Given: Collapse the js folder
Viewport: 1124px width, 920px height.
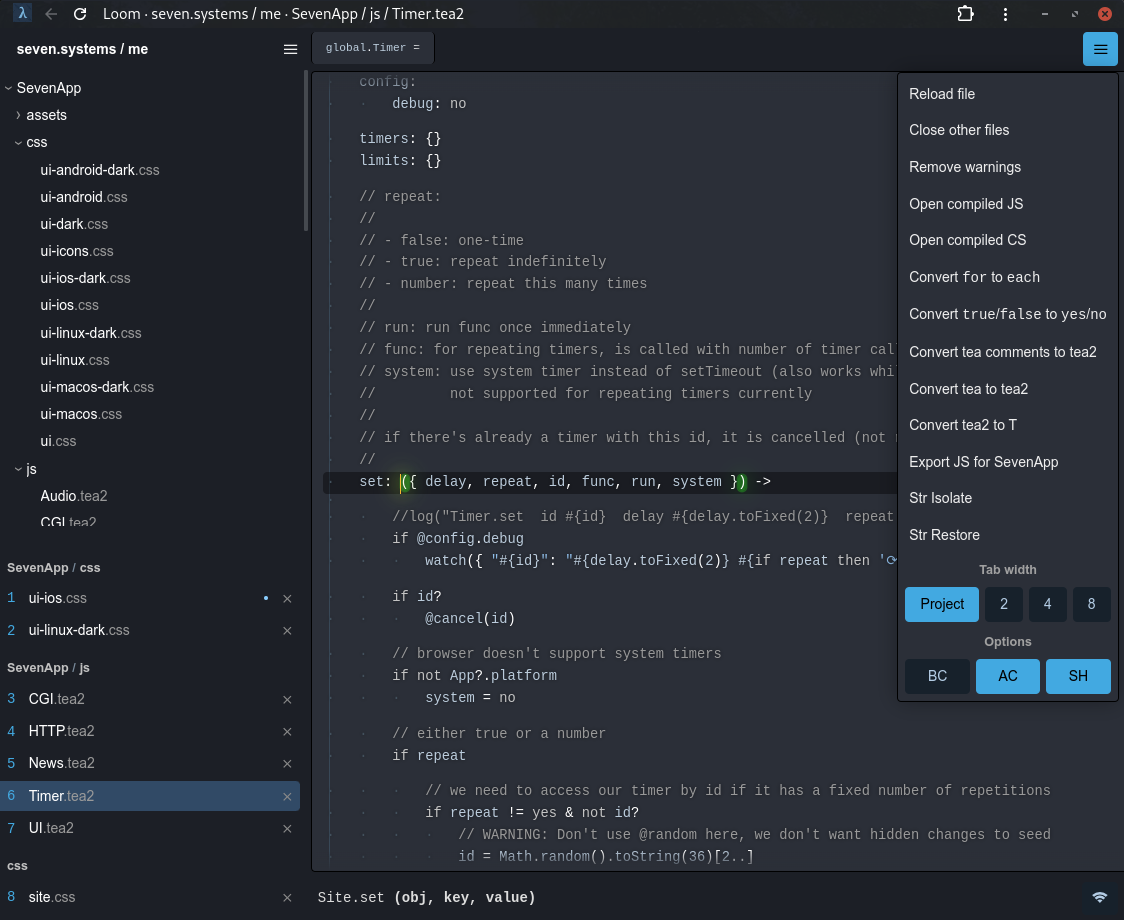Looking at the screenshot, I should click(19, 469).
